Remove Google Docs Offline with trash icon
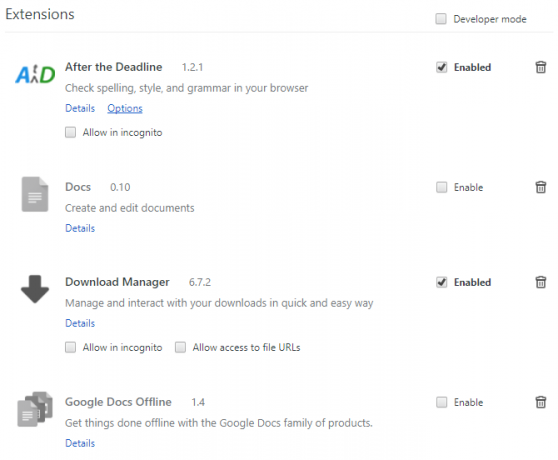 [x=541, y=402]
